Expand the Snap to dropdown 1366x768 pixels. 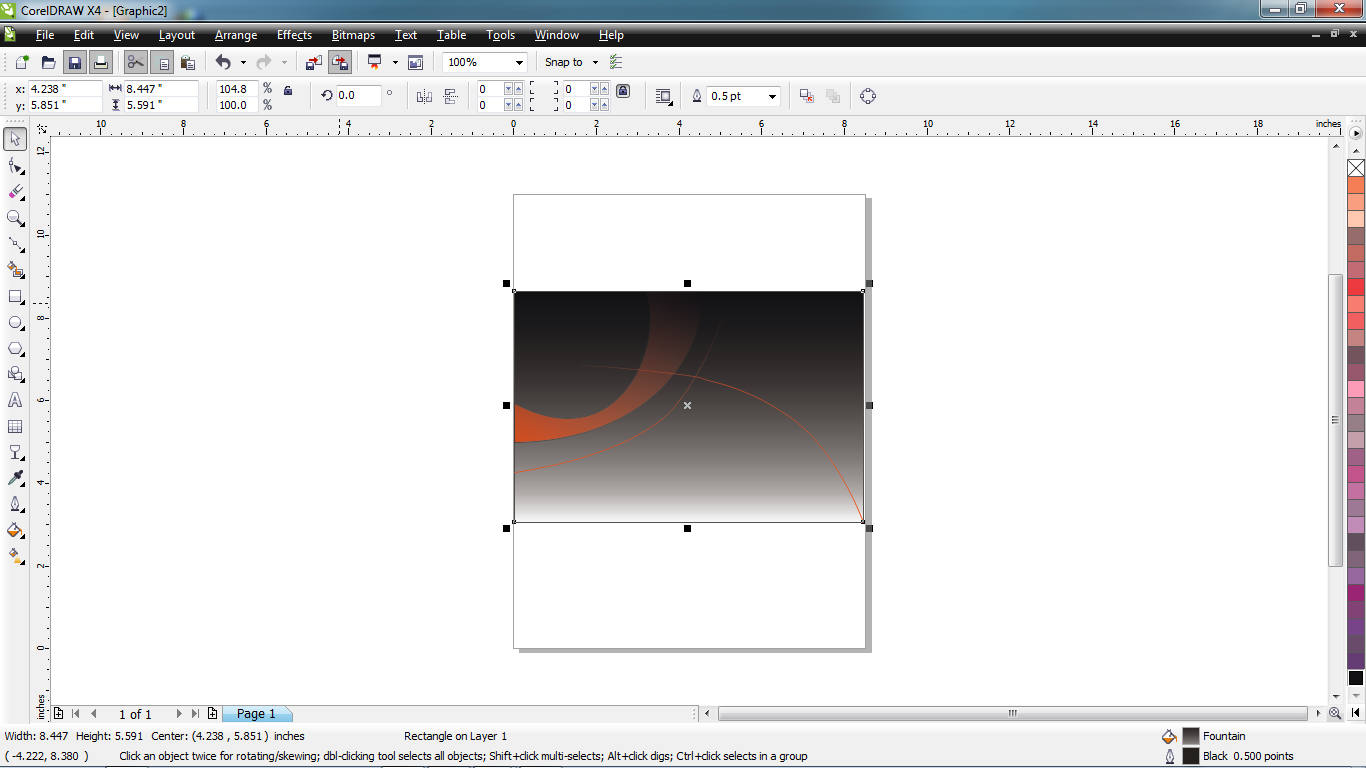click(x=595, y=62)
